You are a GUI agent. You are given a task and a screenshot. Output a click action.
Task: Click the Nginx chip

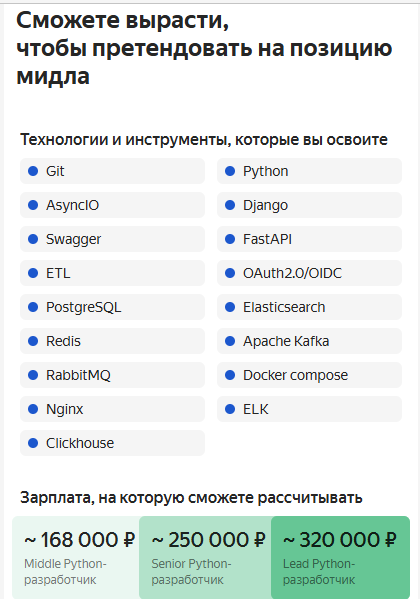pyautogui.click(x=112, y=409)
